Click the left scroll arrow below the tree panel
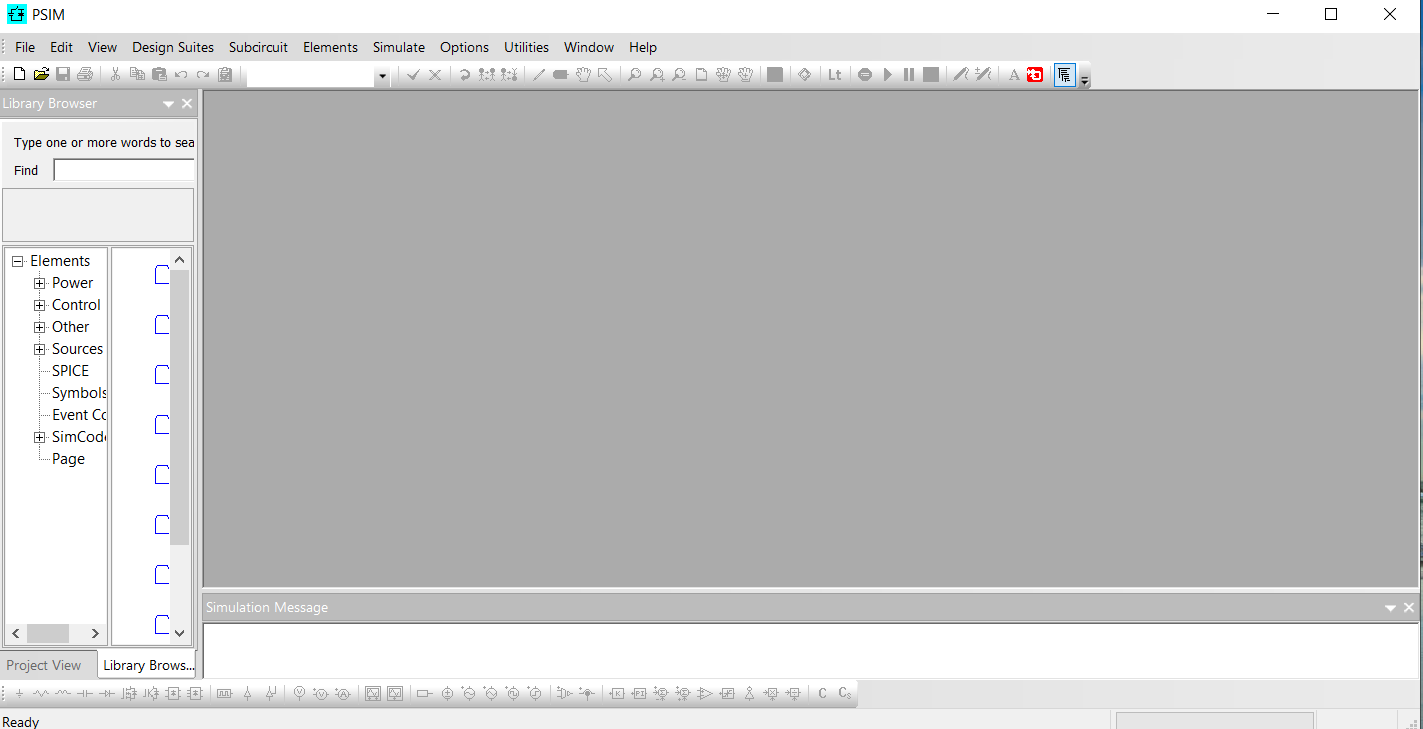The height and width of the screenshot is (729, 1423). click(15, 633)
